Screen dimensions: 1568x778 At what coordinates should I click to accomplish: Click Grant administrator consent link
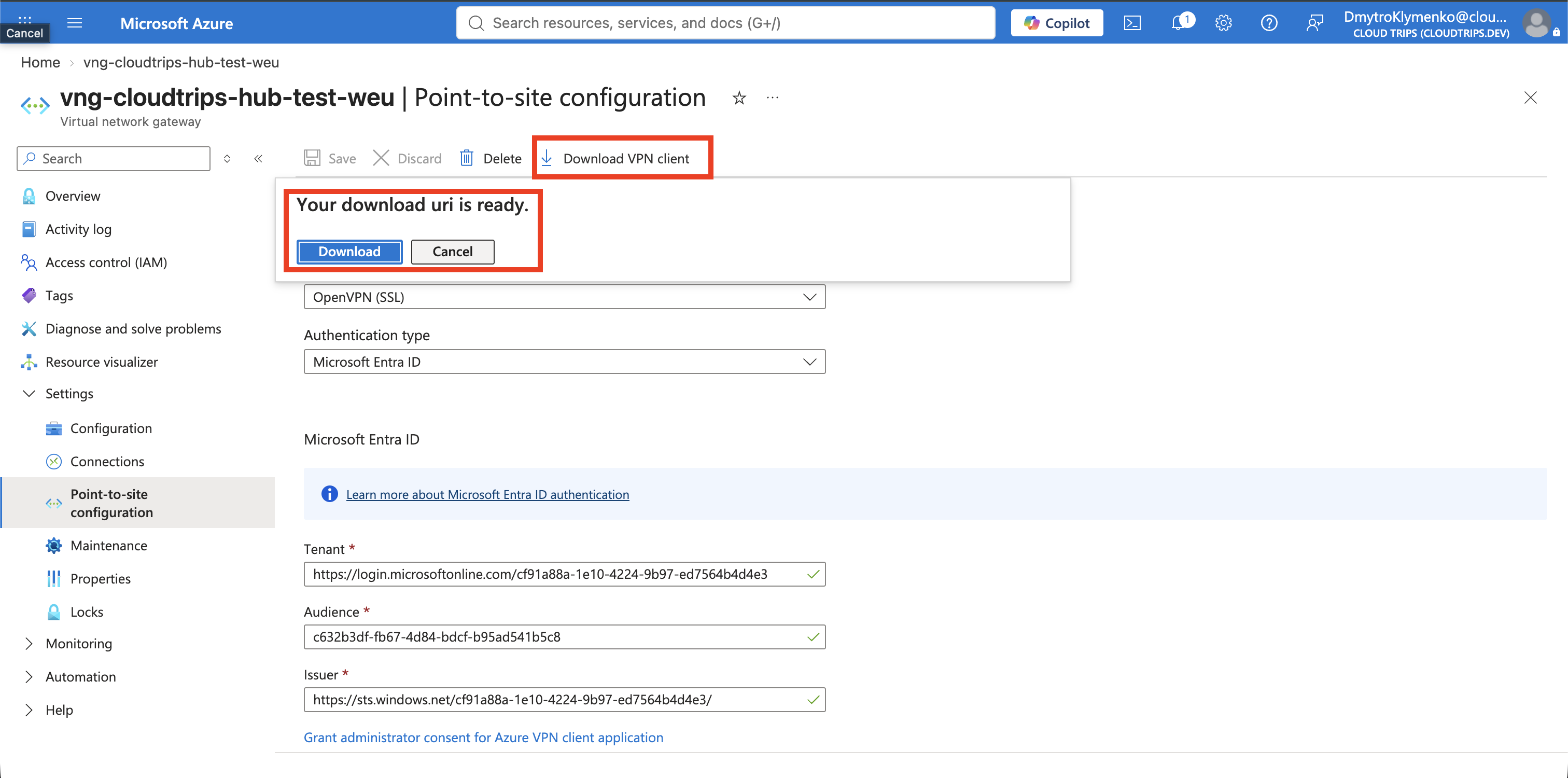tap(483, 737)
